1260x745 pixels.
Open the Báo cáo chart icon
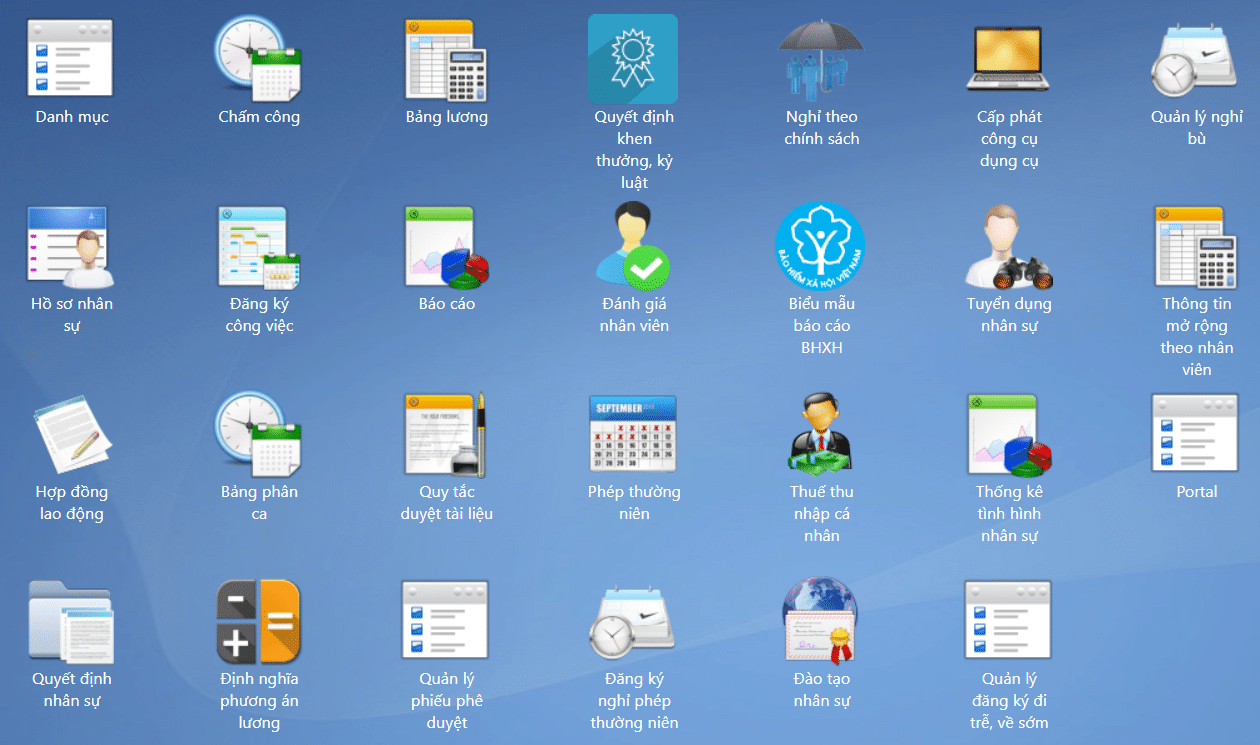tap(446, 246)
